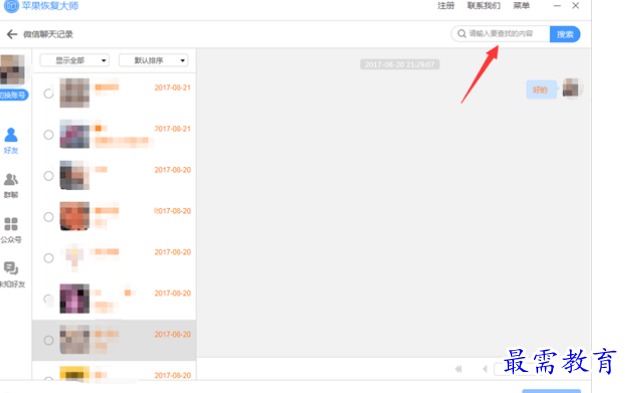This screenshot has width=625, height=393.
Task: Click the magnifier icon in search box
Action: point(462,34)
